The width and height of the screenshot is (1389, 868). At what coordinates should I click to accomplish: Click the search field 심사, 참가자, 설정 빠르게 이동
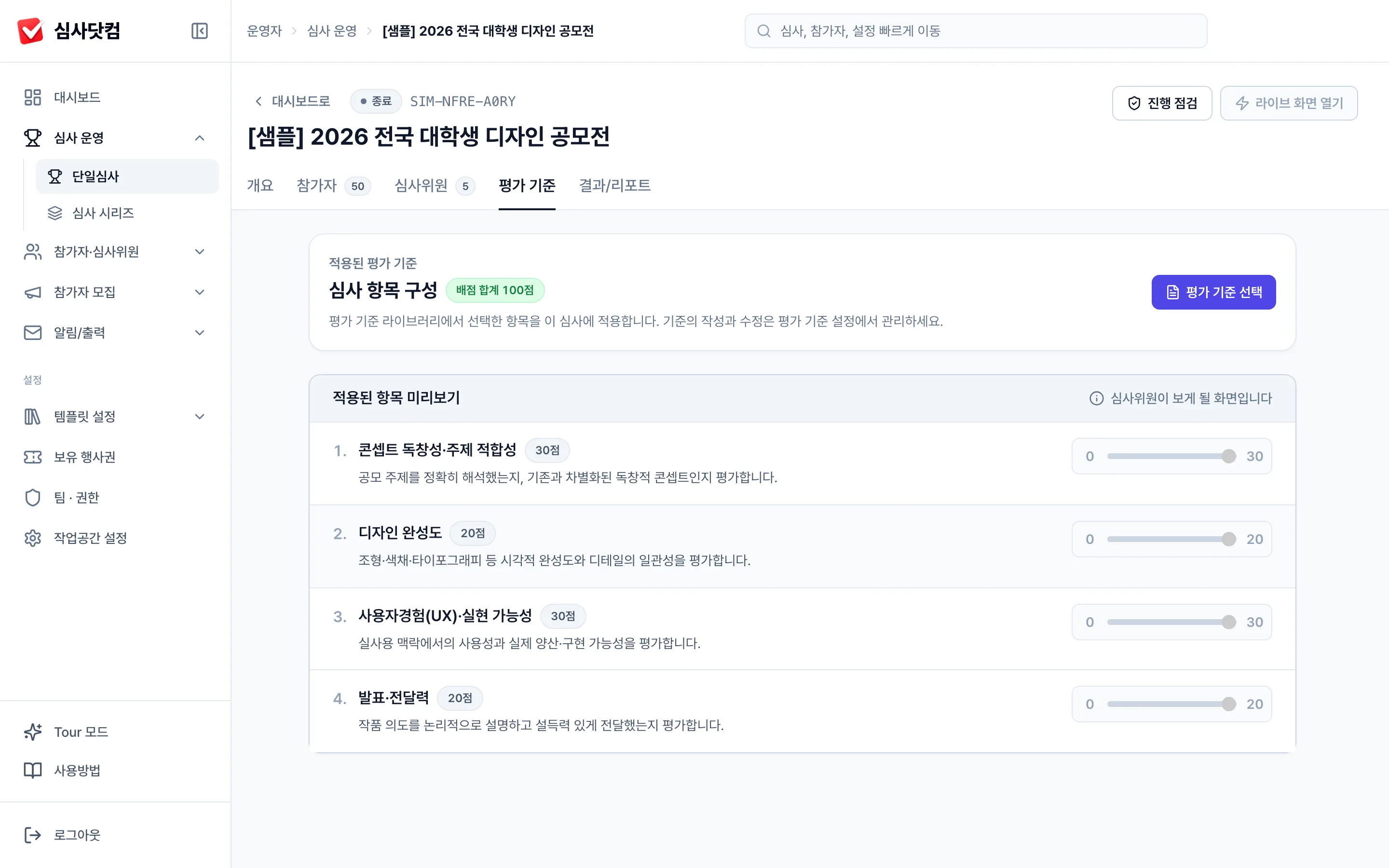tap(976, 31)
